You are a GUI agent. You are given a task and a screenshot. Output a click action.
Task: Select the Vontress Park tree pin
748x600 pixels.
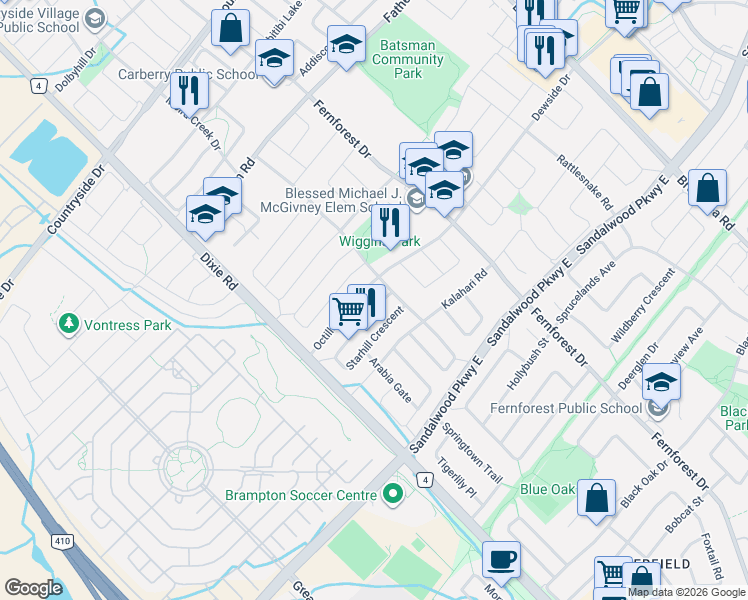pos(69,324)
